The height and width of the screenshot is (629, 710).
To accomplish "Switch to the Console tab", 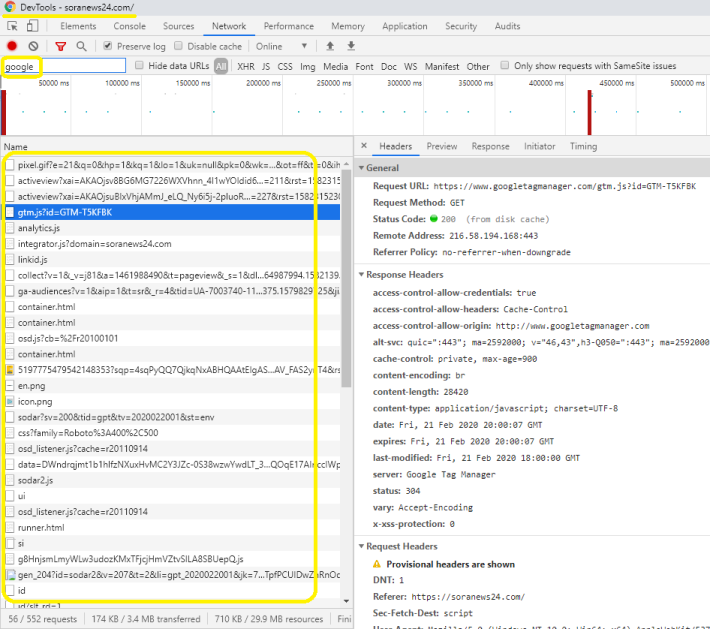I will coord(130,26).
